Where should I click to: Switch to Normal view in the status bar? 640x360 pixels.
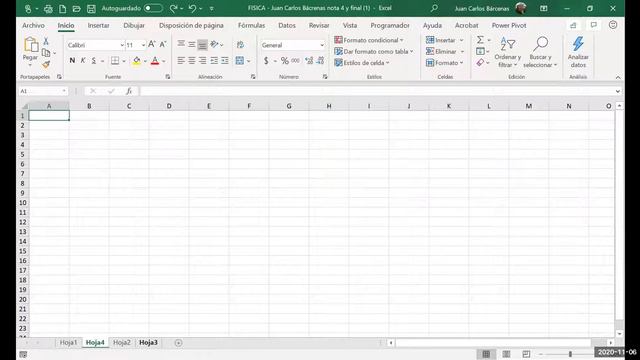tap(486, 354)
